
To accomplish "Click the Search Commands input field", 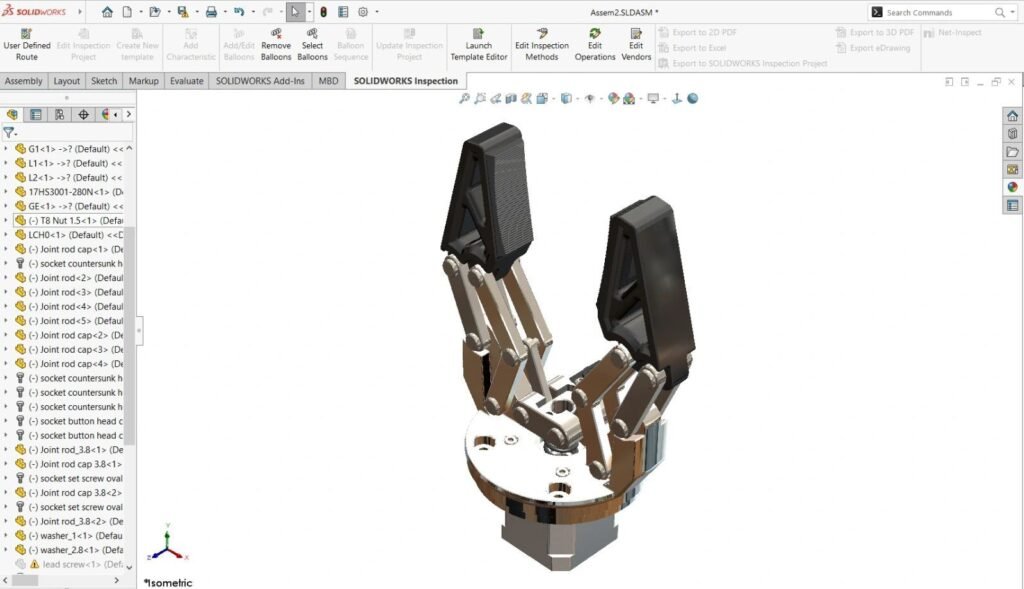I will [x=937, y=12].
